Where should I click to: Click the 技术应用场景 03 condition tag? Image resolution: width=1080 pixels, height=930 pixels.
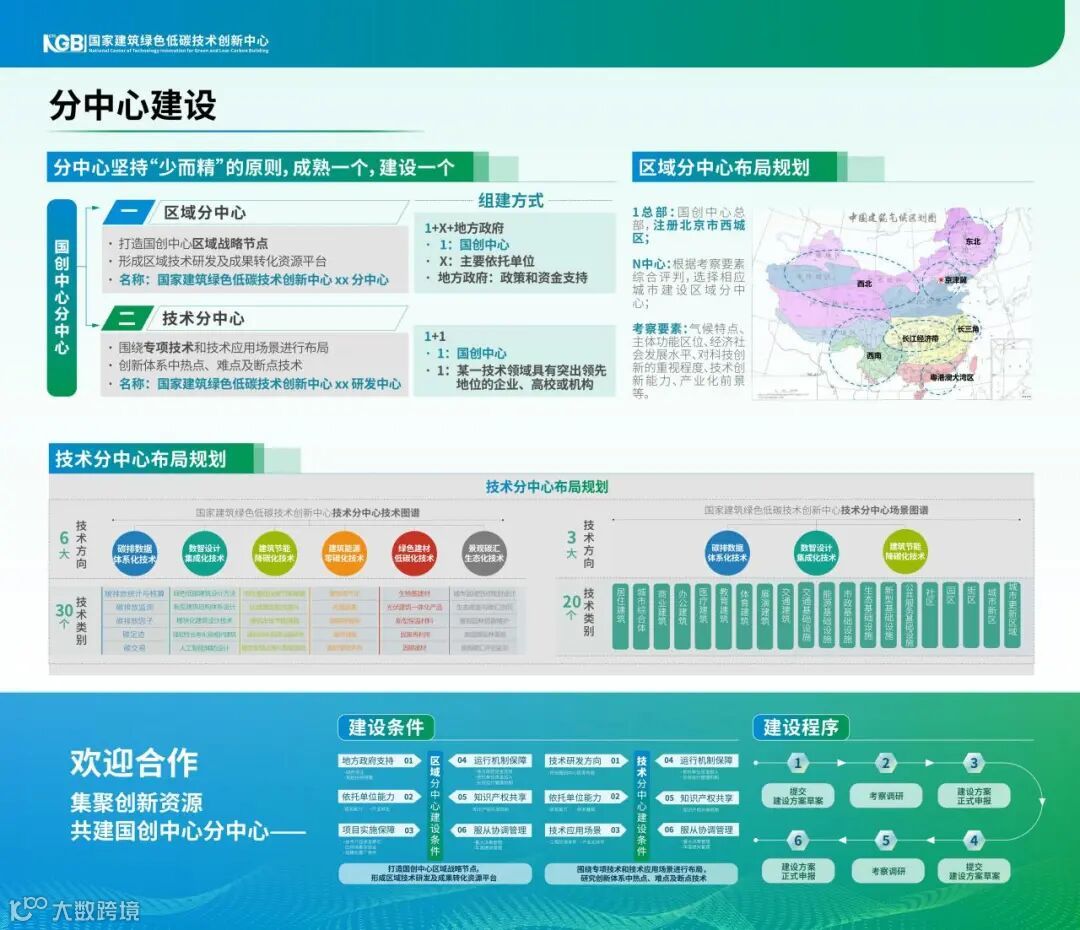586,830
